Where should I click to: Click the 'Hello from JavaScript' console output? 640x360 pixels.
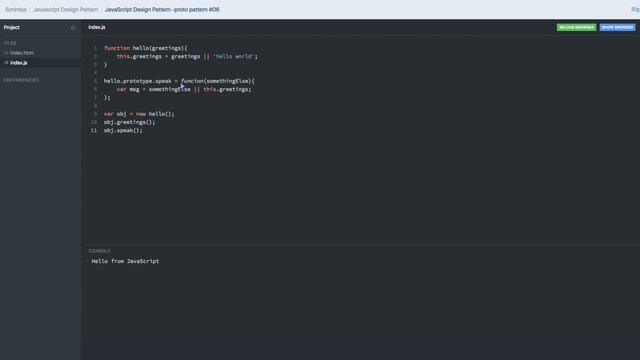(x=125, y=261)
